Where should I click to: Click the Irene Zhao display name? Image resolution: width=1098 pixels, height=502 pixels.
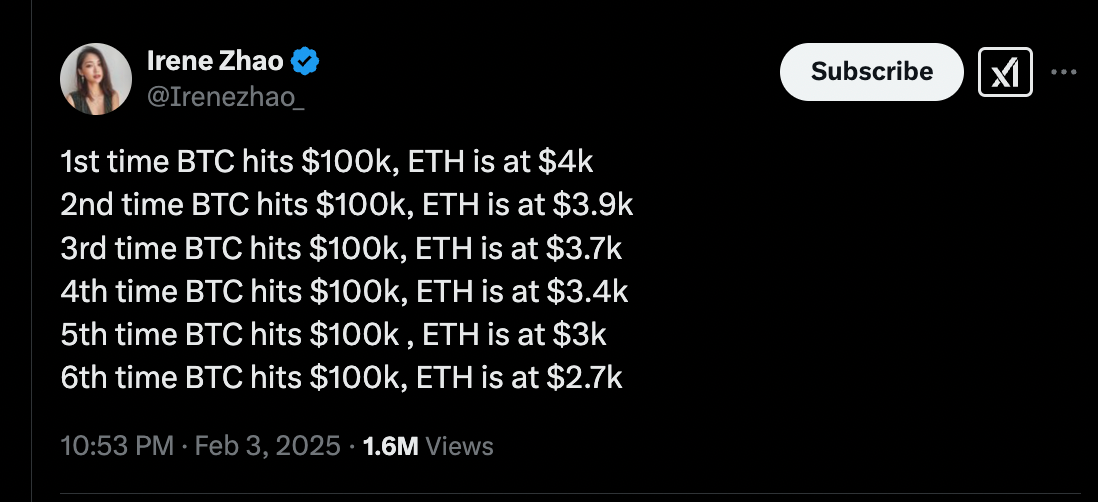tap(214, 61)
